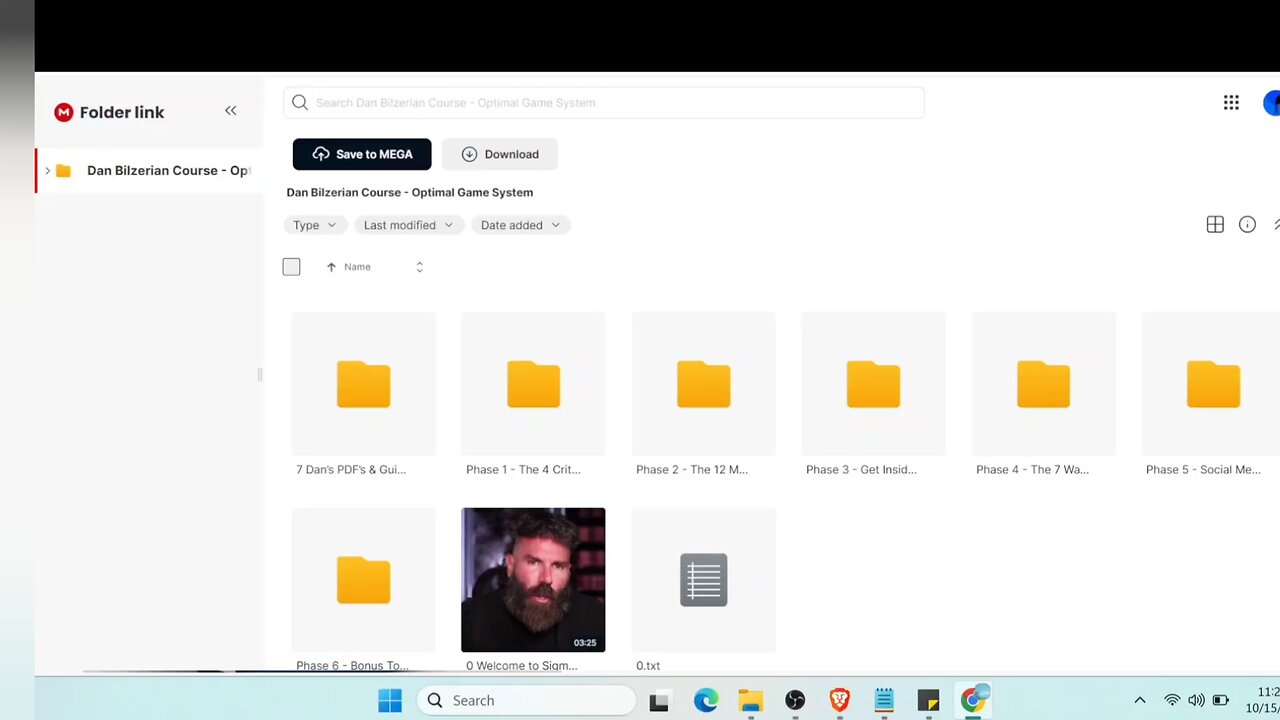Launch Brave browser from the taskbar

840,700
